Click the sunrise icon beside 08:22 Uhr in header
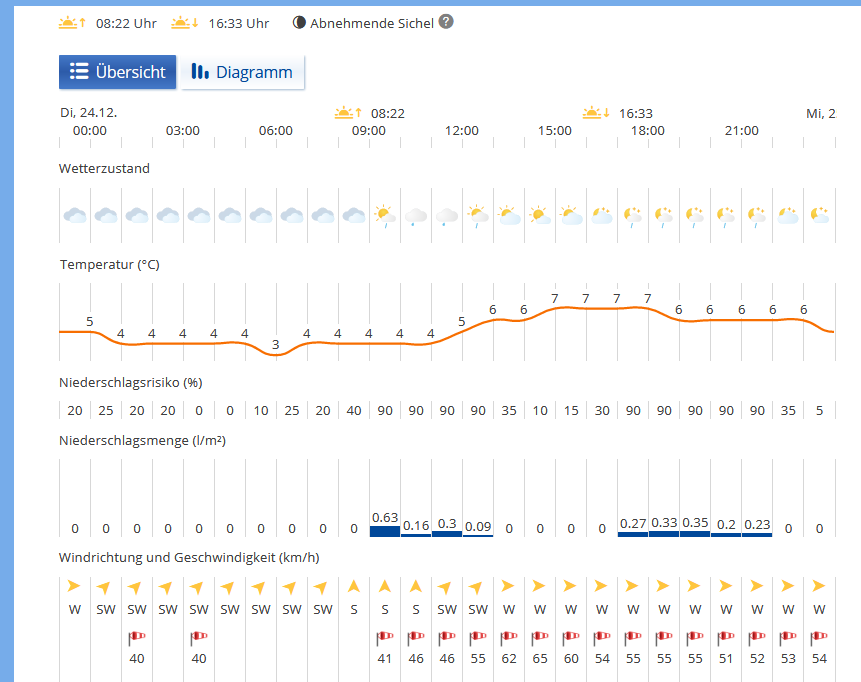861x682 pixels. [73, 22]
